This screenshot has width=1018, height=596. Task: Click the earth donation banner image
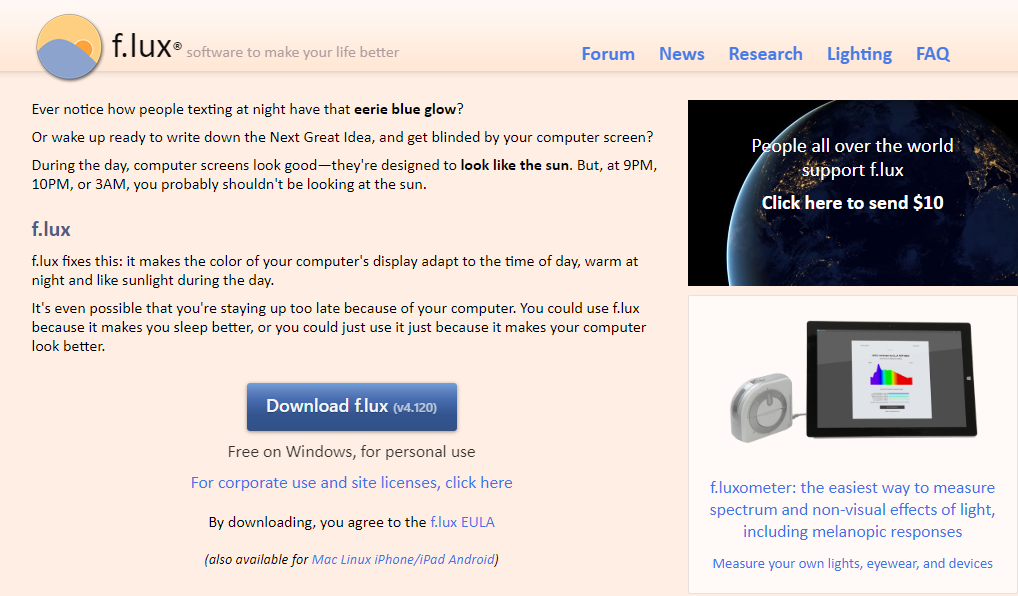click(x=852, y=193)
